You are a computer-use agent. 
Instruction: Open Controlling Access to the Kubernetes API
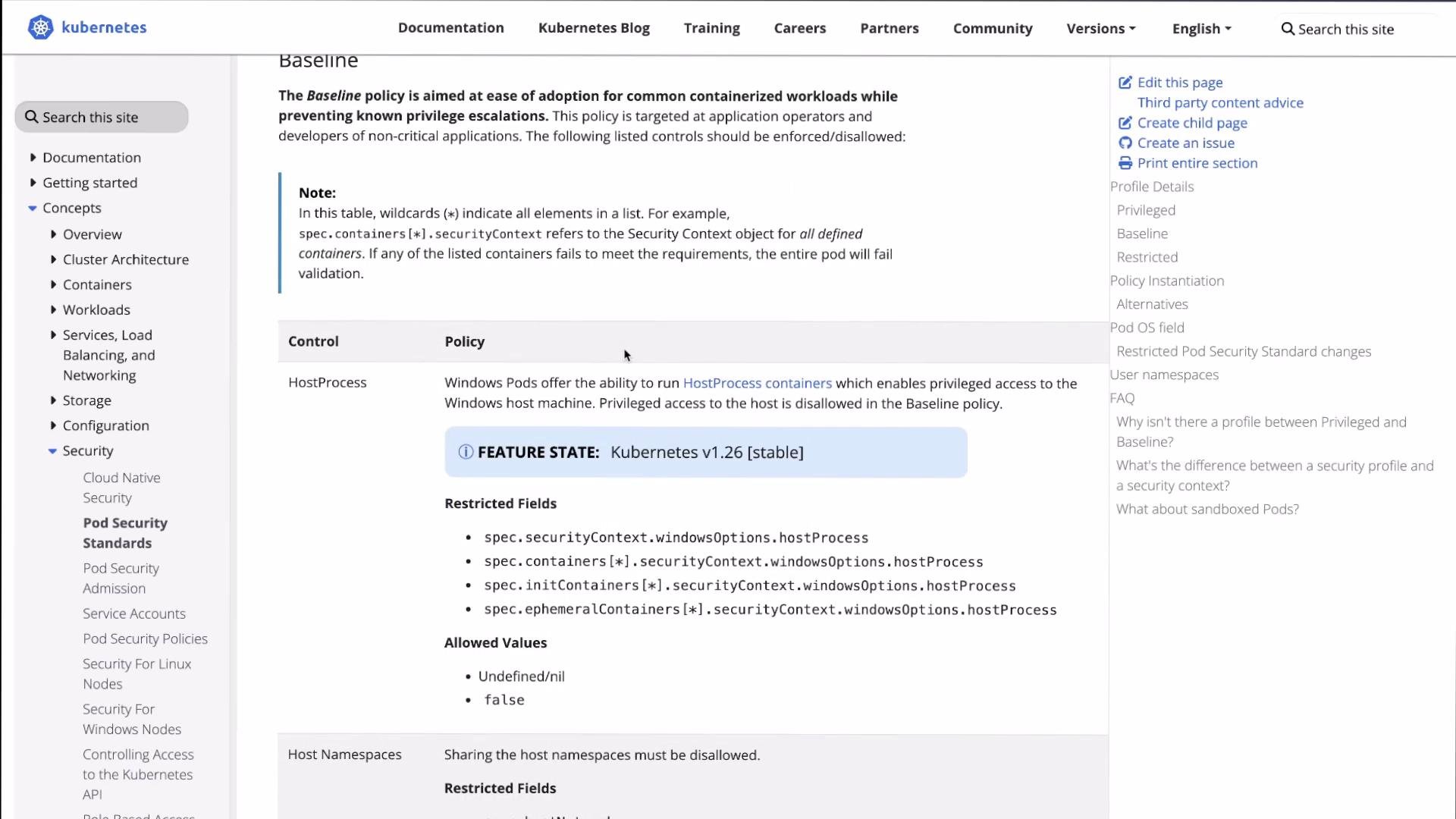(x=138, y=774)
